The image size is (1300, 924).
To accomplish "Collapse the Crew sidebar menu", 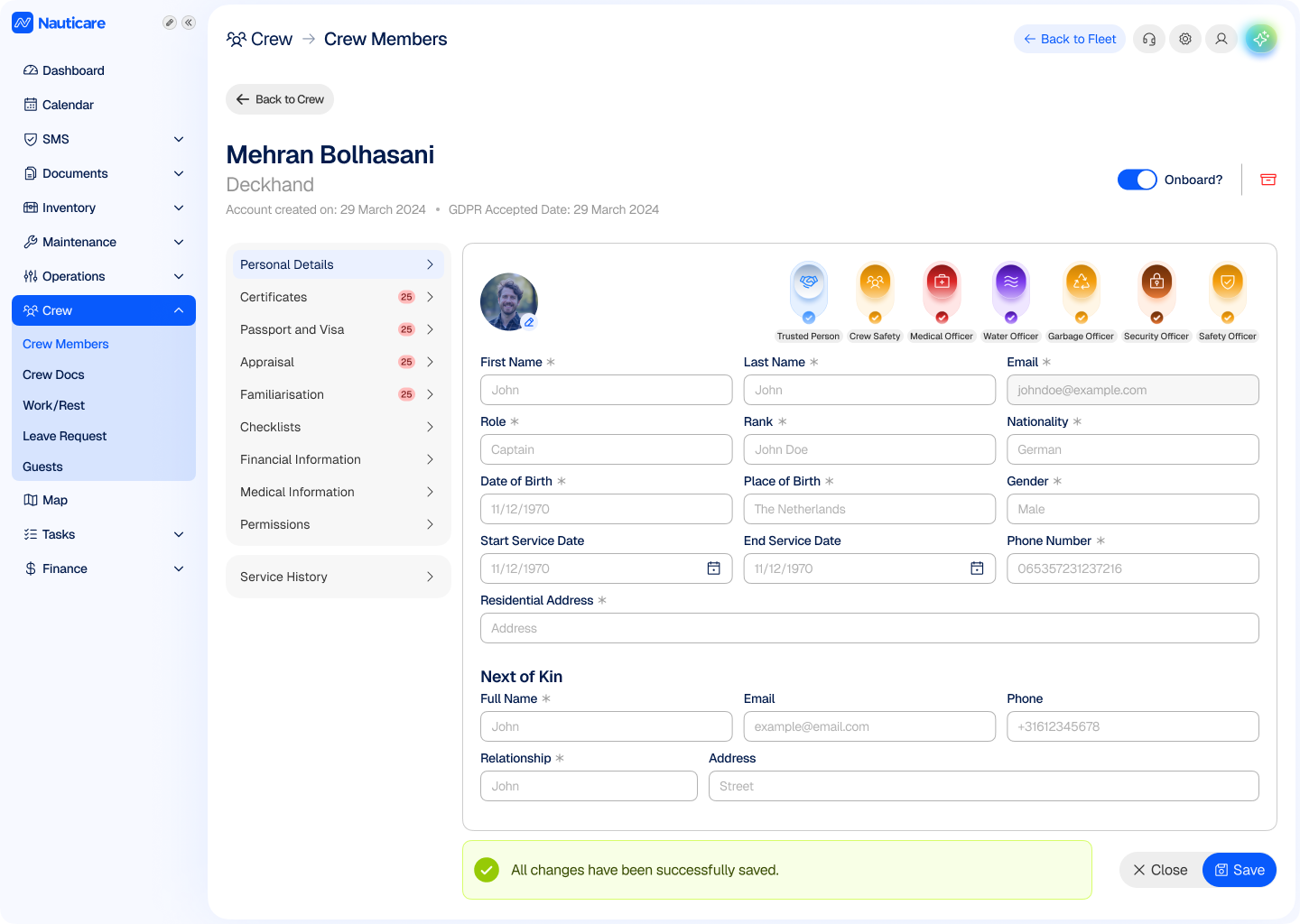I will click(x=179, y=310).
